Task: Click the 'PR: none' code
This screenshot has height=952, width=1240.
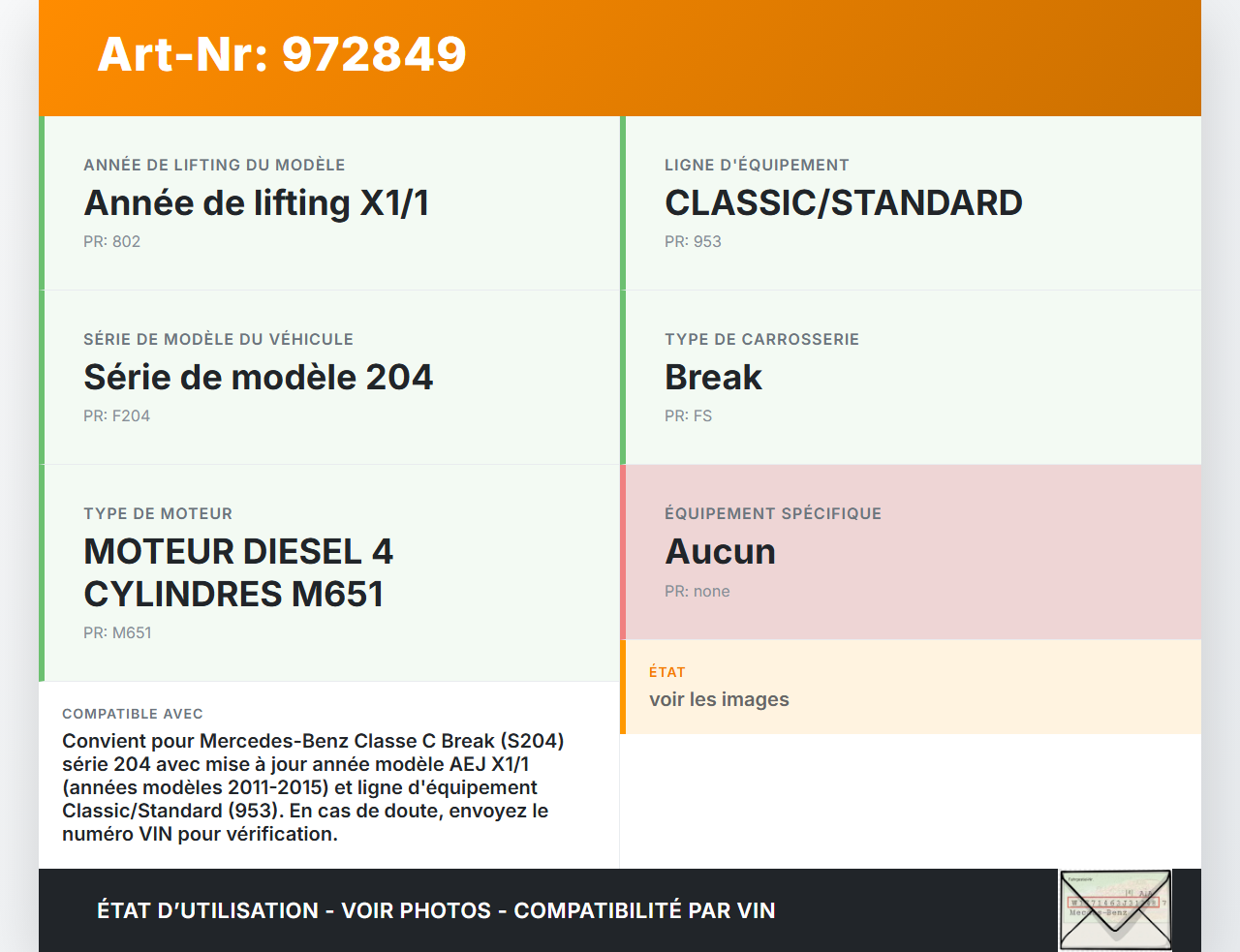Action: coord(697,592)
